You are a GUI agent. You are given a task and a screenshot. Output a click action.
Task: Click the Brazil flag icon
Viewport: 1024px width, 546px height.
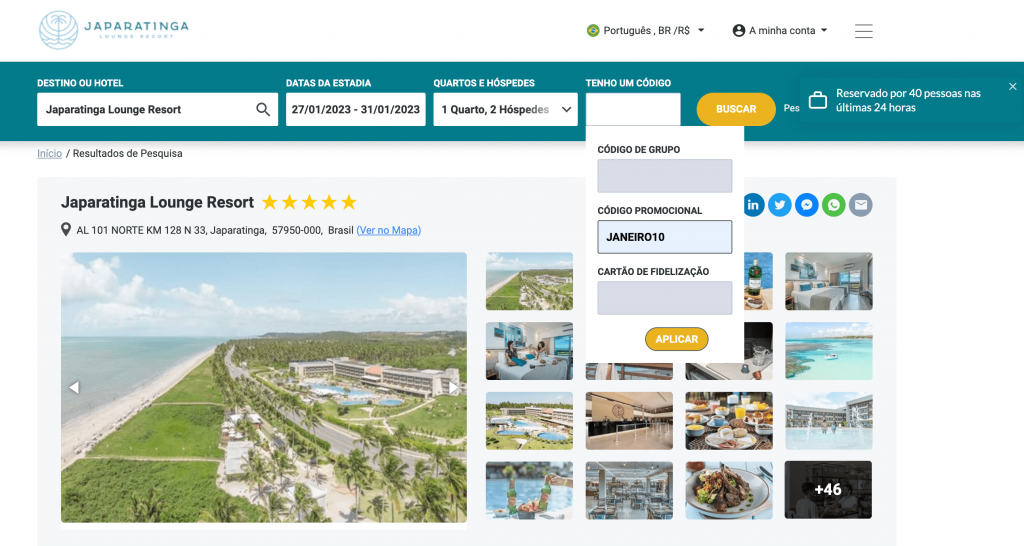[x=593, y=31]
